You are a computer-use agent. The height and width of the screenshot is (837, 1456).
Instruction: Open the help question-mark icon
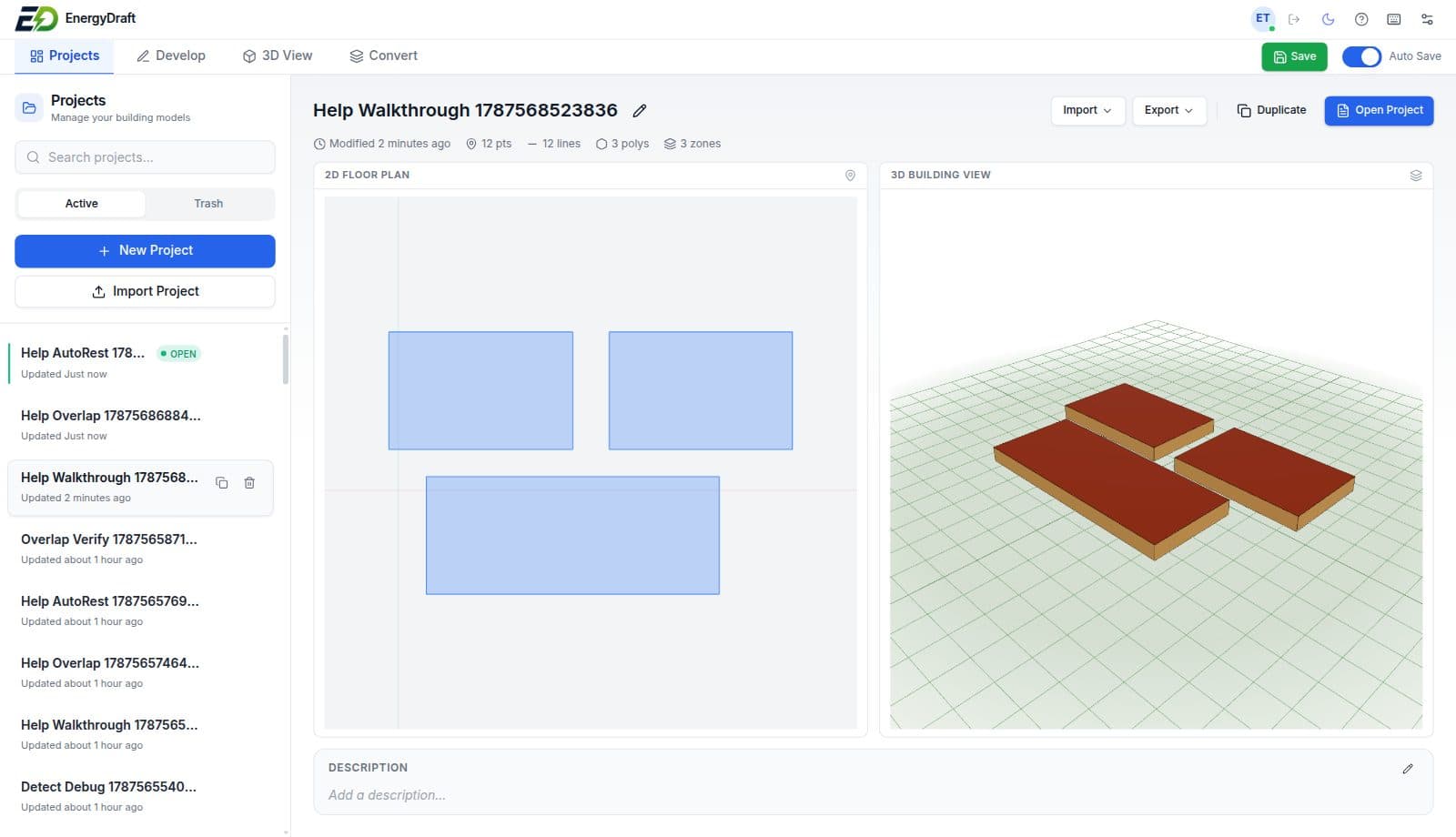click(x=1361, y=19)
